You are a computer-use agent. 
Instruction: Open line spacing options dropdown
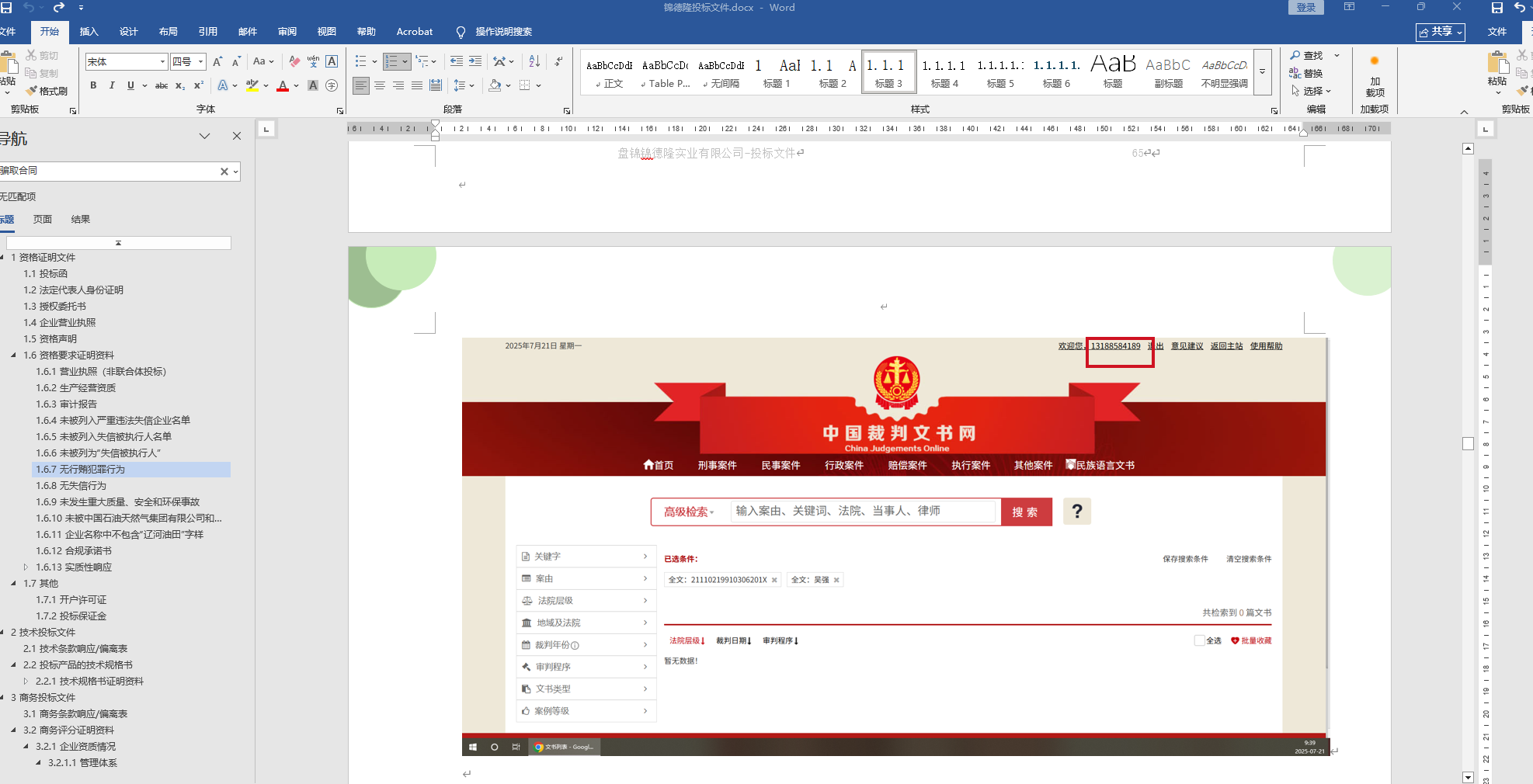pos(464,85)
